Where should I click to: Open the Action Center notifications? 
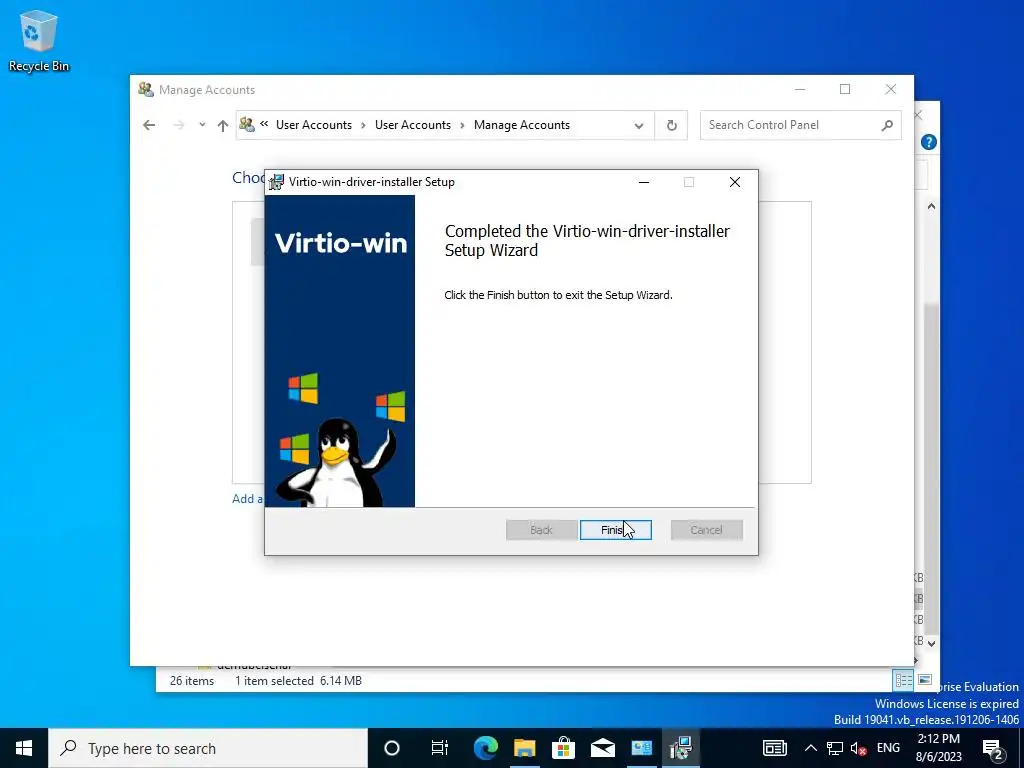(x=993, y=748)
